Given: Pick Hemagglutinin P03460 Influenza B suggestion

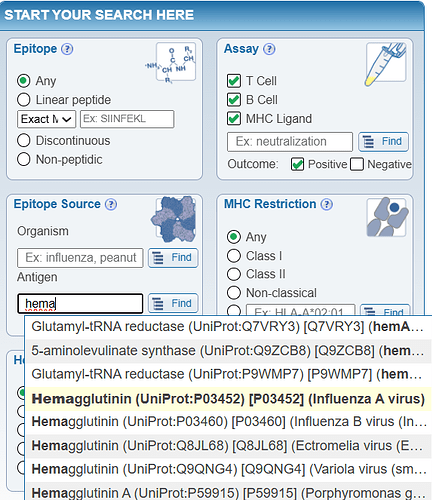Looking at the screenshot, I should coord(228,422).
